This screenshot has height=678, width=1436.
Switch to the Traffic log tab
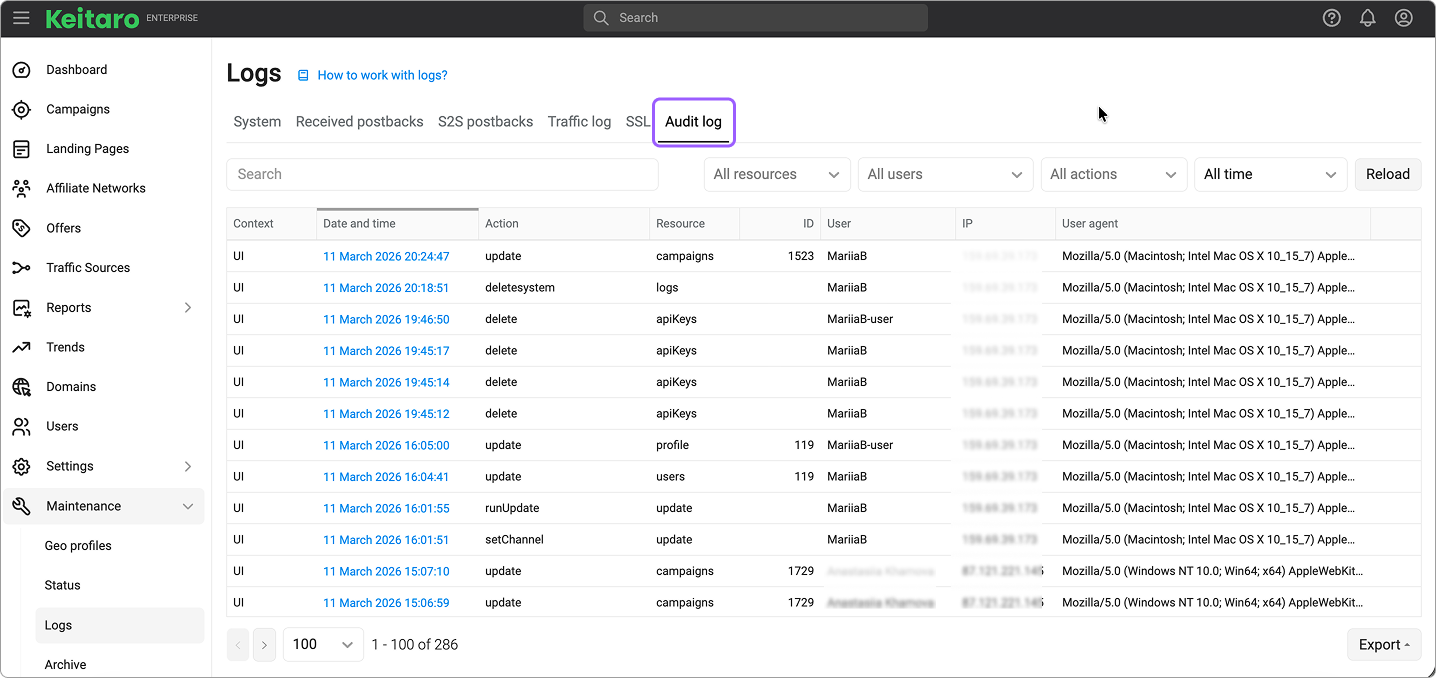point(579,122)
